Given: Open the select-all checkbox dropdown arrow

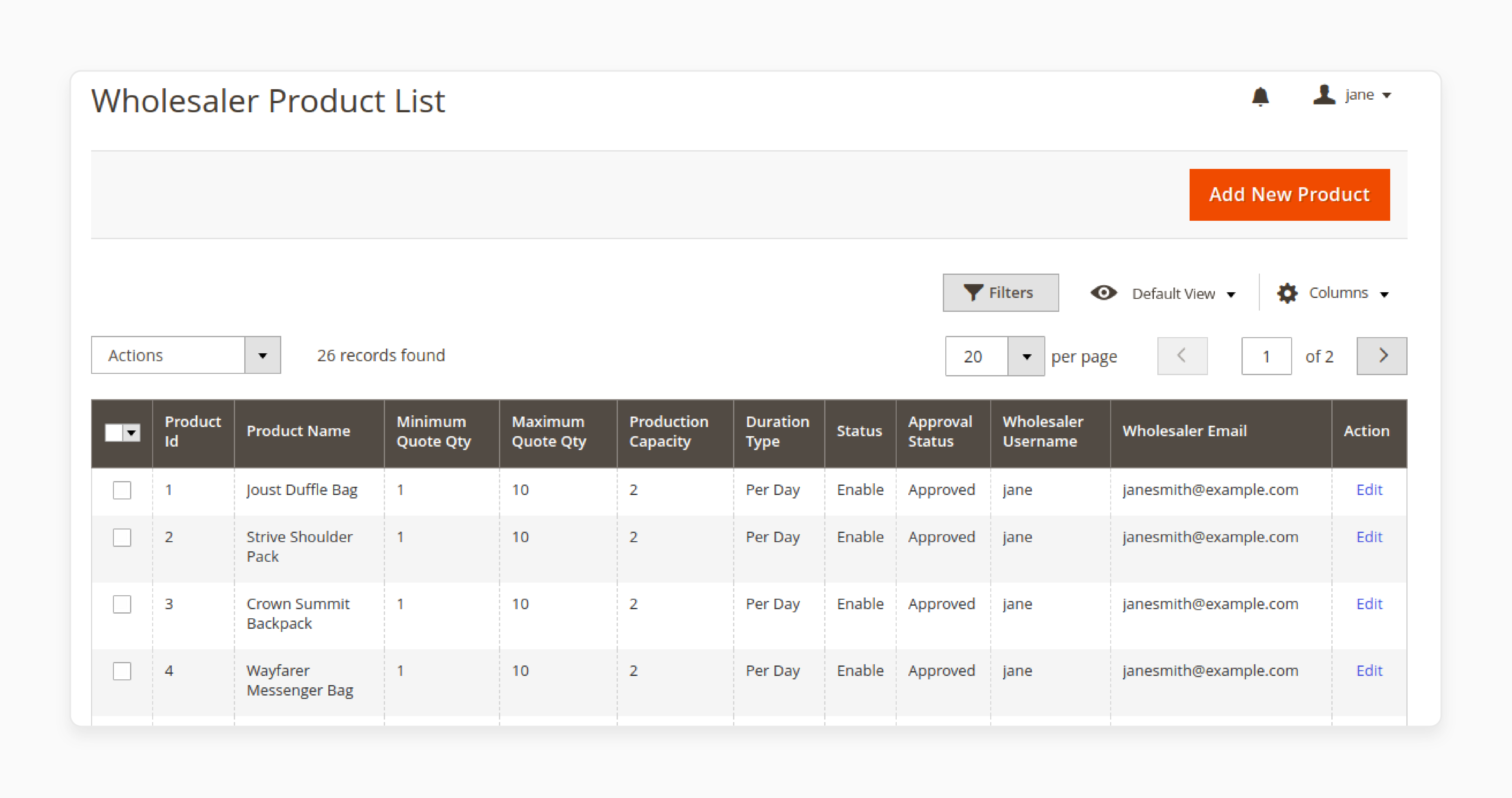Looking at the screenshot, I should [x=132, y=432].
